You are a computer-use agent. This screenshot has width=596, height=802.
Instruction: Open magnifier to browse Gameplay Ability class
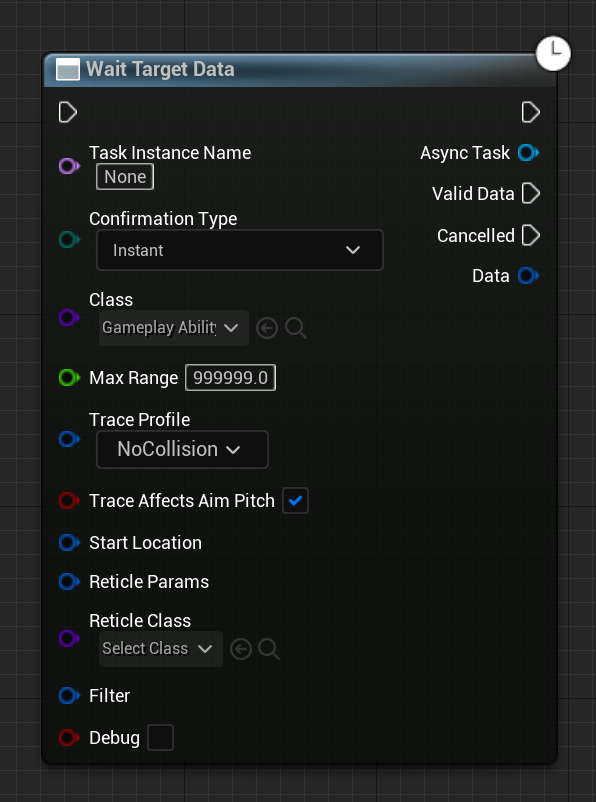295,327
